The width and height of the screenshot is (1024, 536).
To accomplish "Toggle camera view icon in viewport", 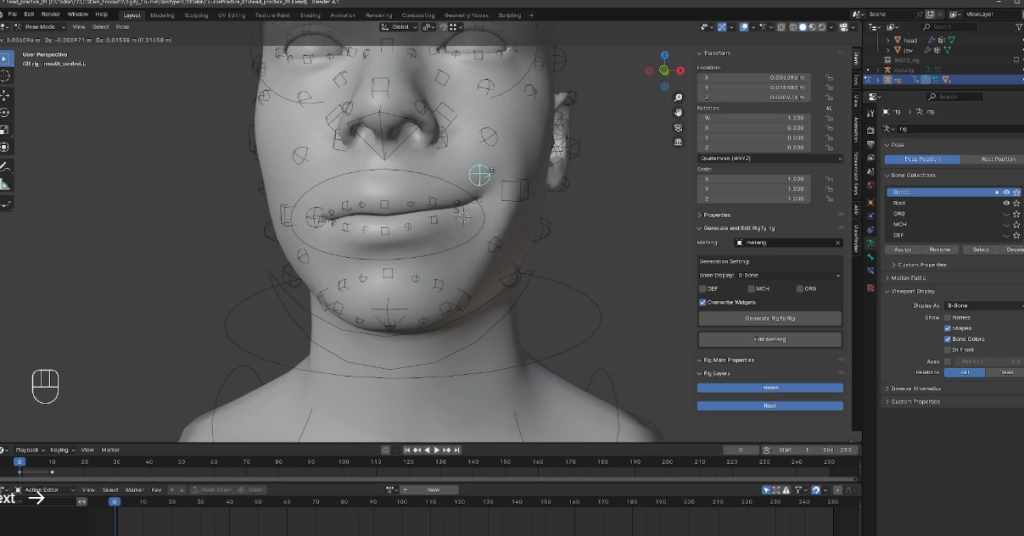I will tap(679, 126).
